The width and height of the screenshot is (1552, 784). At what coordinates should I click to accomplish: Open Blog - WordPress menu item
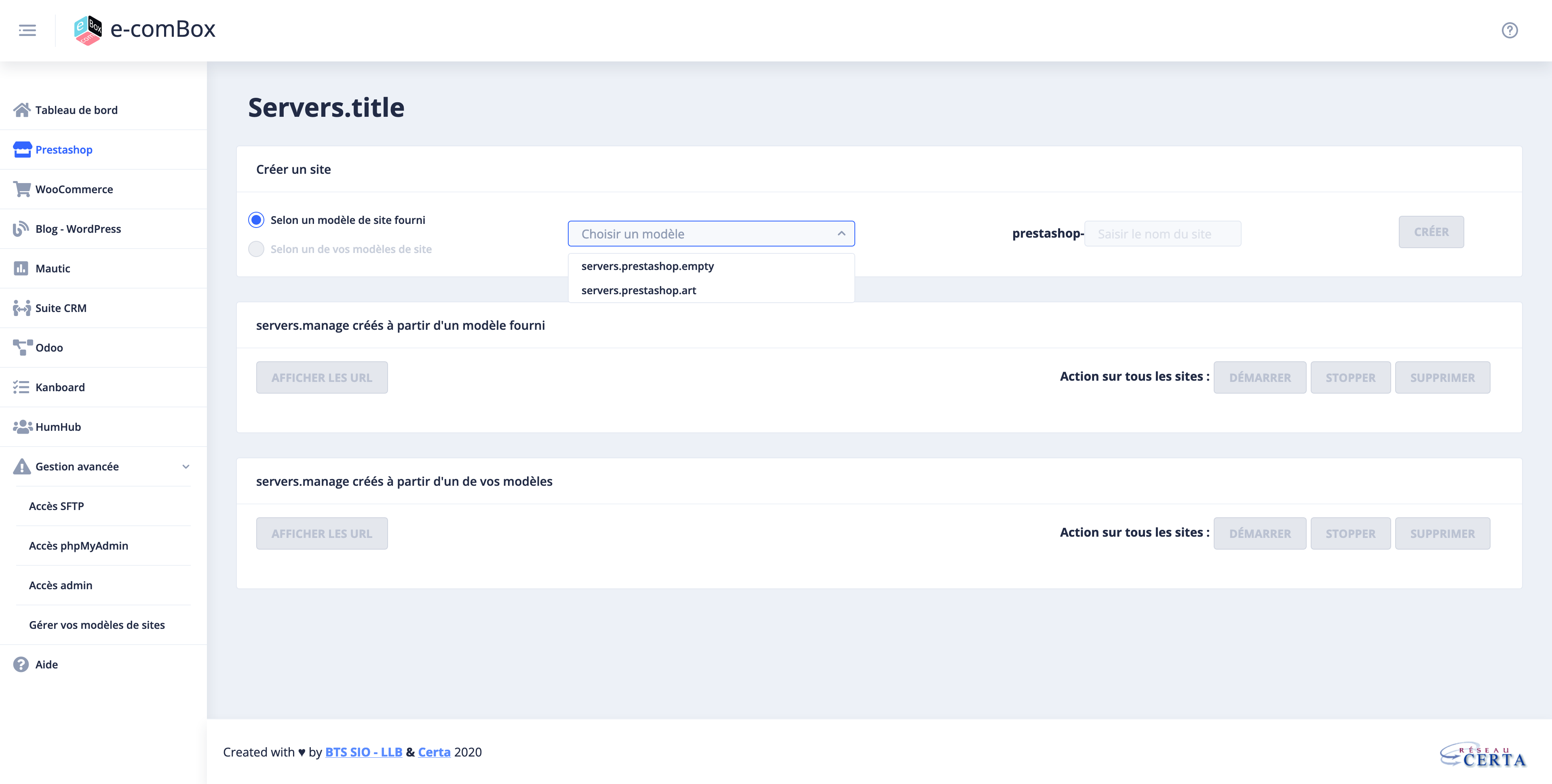(103, 228)
